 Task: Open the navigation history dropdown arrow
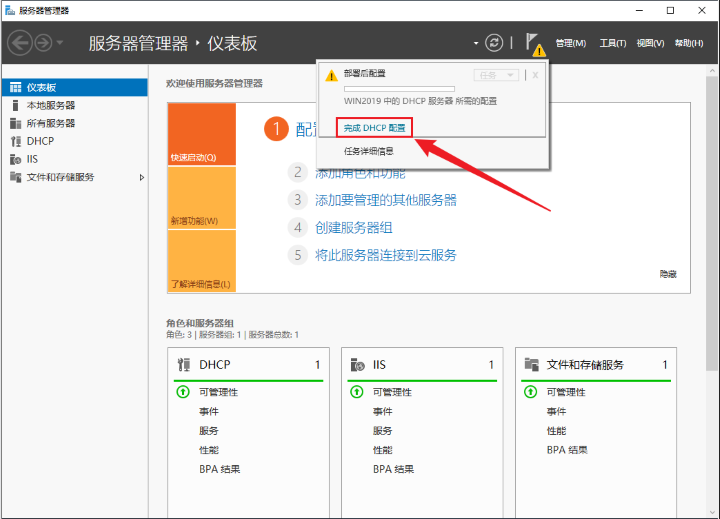point(60,43)
